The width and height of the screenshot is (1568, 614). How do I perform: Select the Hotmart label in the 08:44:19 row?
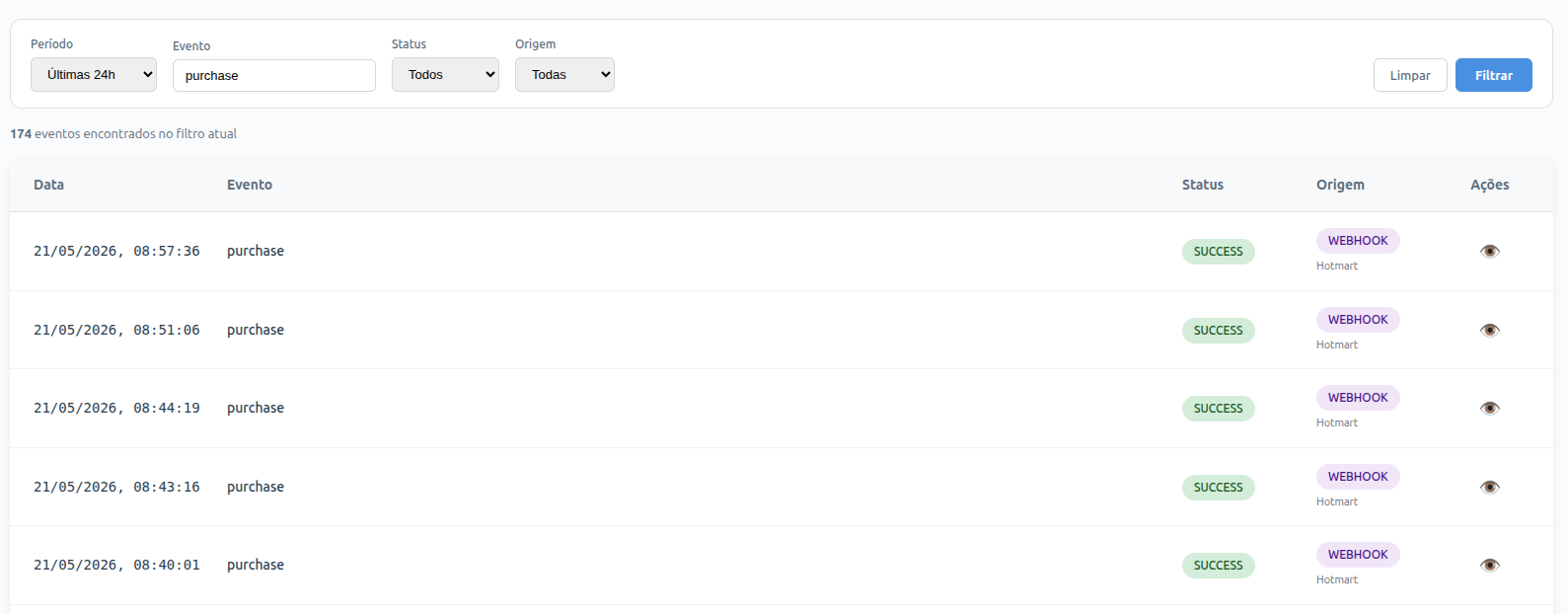(x=1337, y=422)
